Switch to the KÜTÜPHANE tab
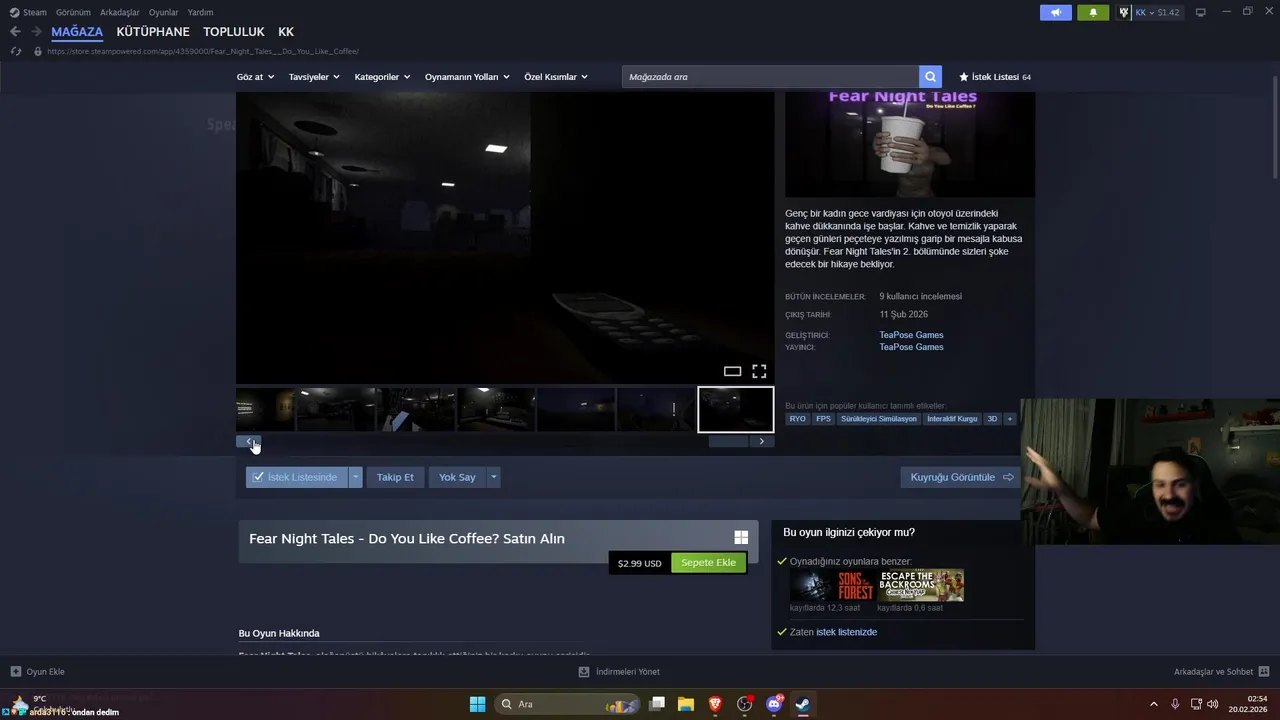Screen dimensions: 1280x720 coord(153,32)
